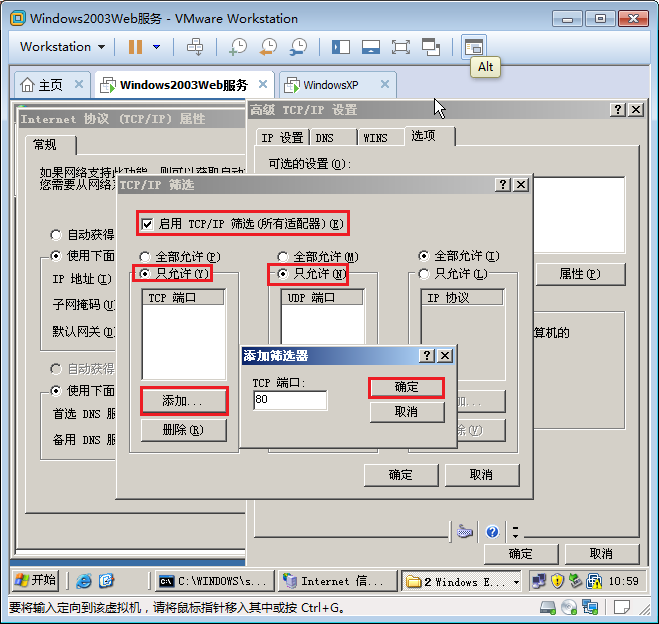Switch to C:\WINDOWS\s... command prompt taskbar item
Viewport: 659px width, 624px height.
[x=214, y=581]
